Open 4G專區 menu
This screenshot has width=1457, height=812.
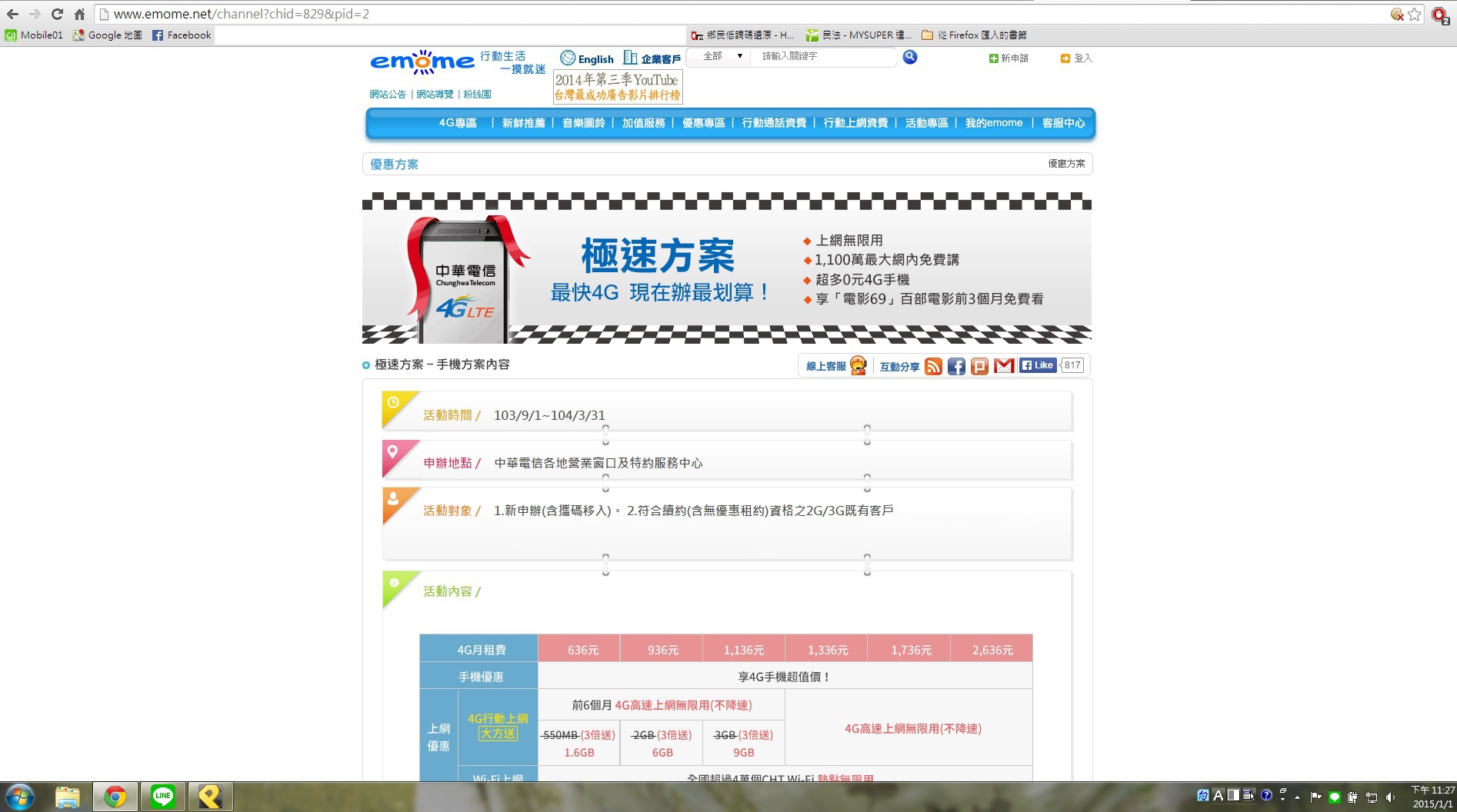[458, 123]
